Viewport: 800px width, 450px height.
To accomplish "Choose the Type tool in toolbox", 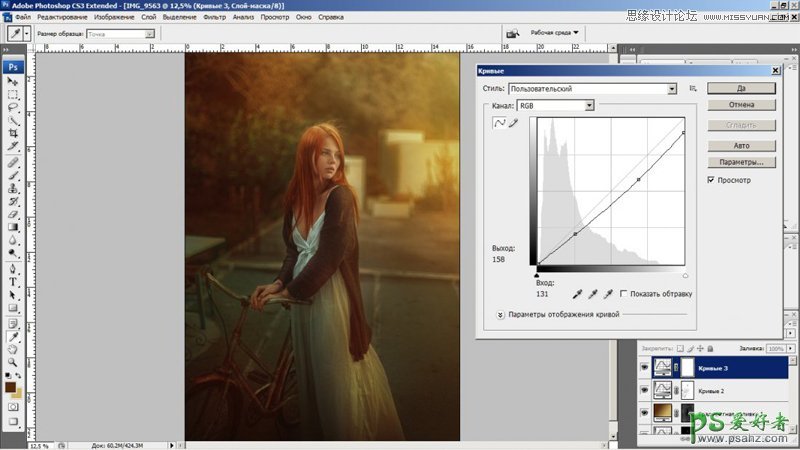I will [13, 282].
